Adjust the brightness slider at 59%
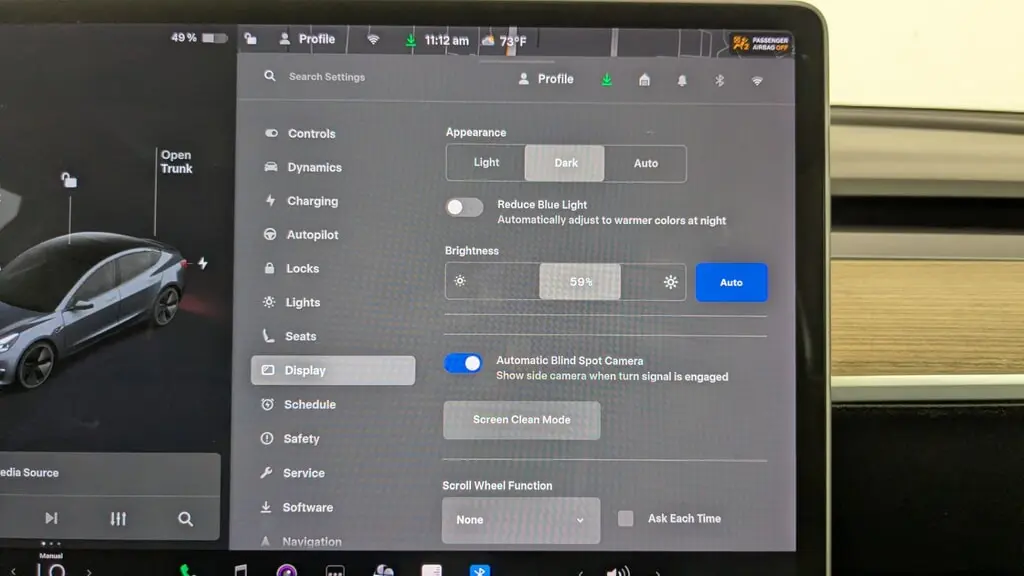Viewport: 1024px width, 576px height. tap(580, 282)
